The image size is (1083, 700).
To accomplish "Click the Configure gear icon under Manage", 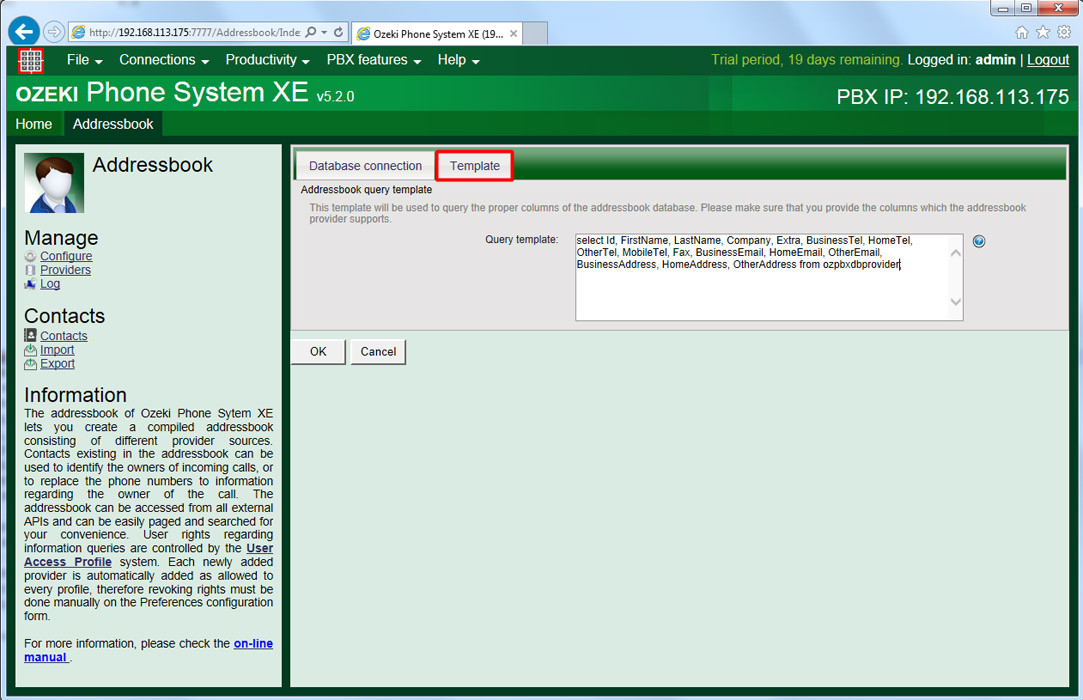I will 30,256.
